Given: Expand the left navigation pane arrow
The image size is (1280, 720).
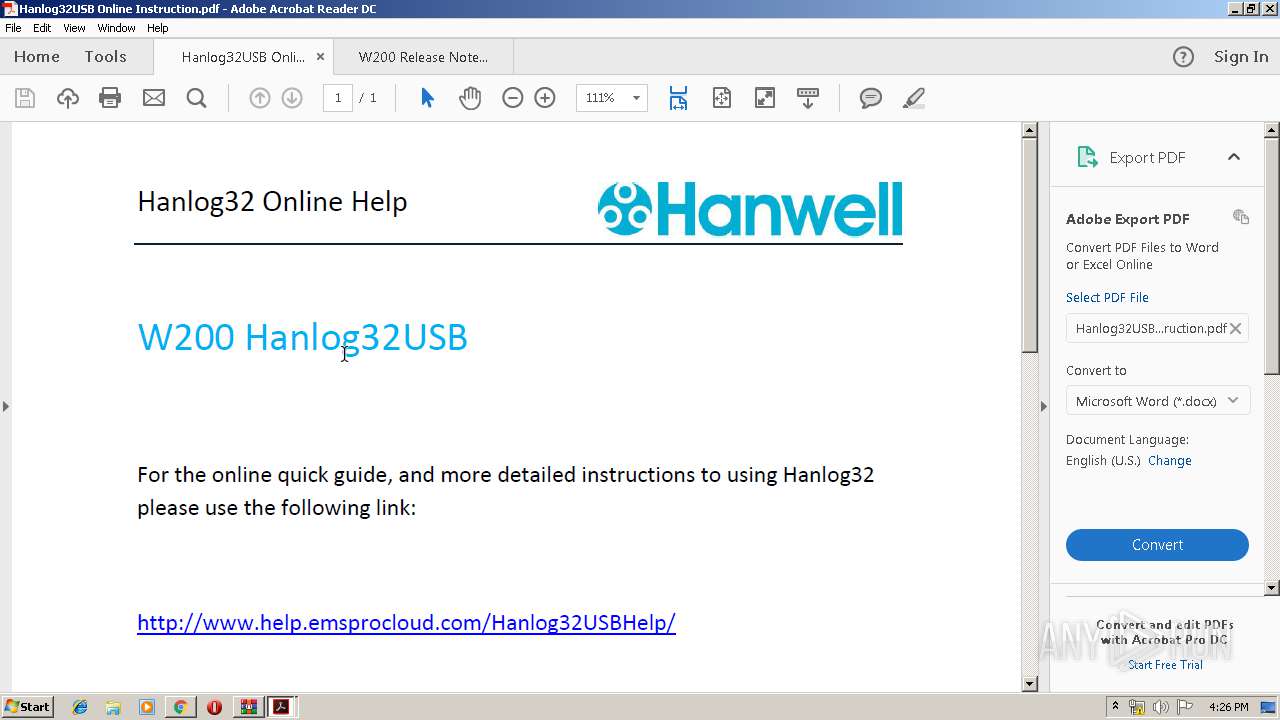Looking at the screenshot, I should pyautogui.click(x=5, y=406).
